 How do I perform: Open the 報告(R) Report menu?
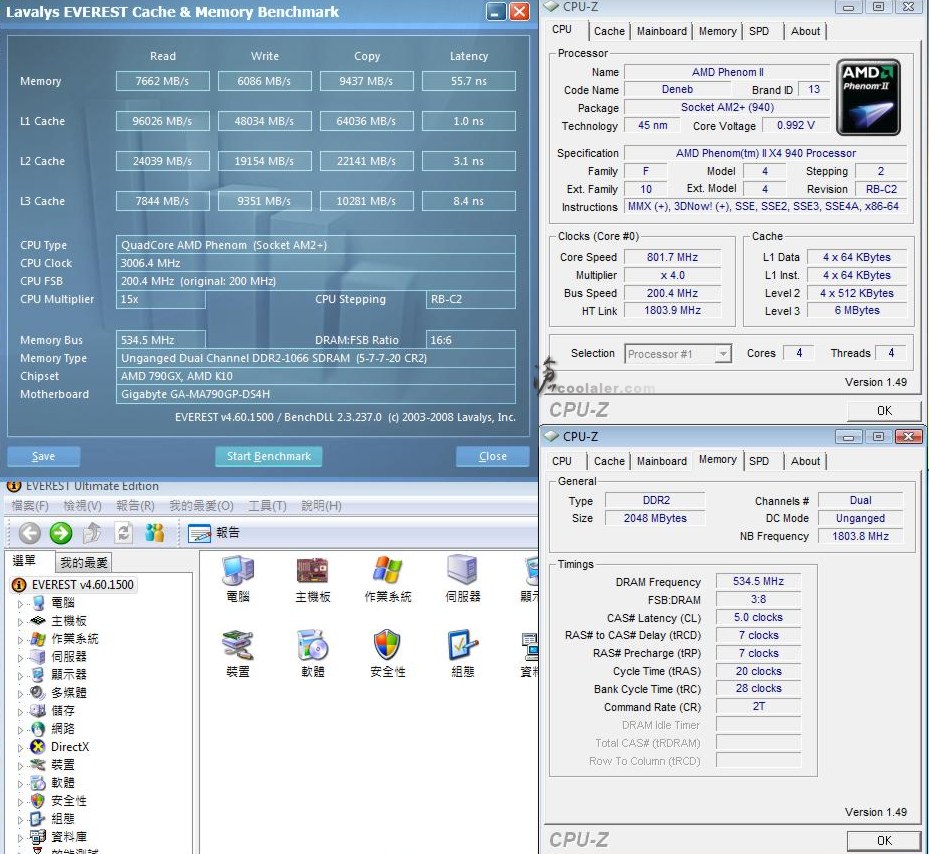[135, 506]
